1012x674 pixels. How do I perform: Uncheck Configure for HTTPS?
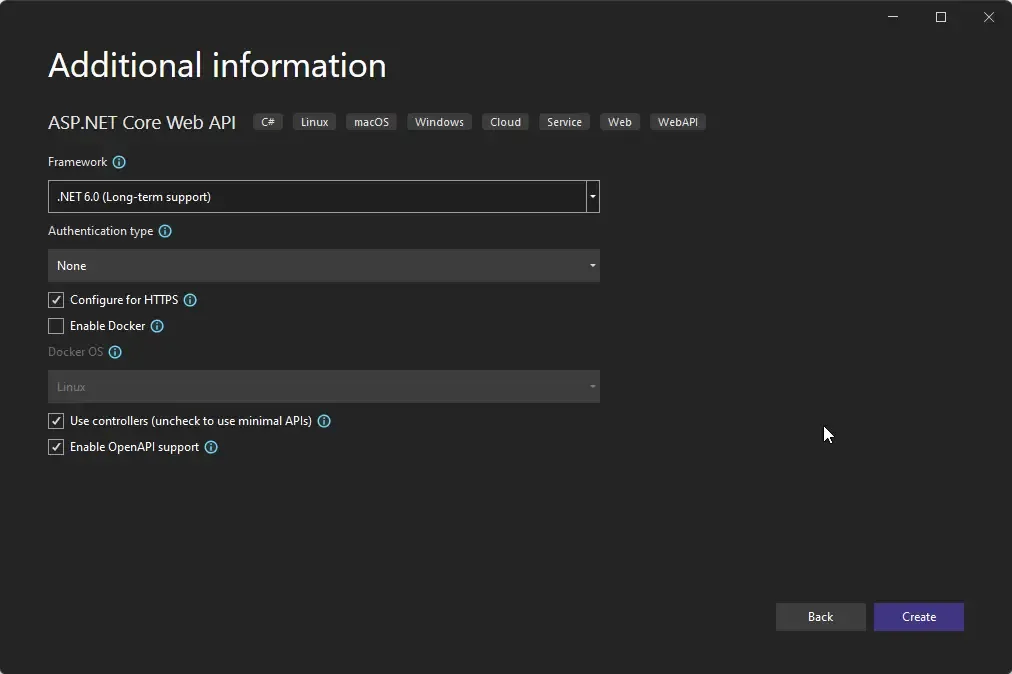pyautogui.click(x=56, y=300)
